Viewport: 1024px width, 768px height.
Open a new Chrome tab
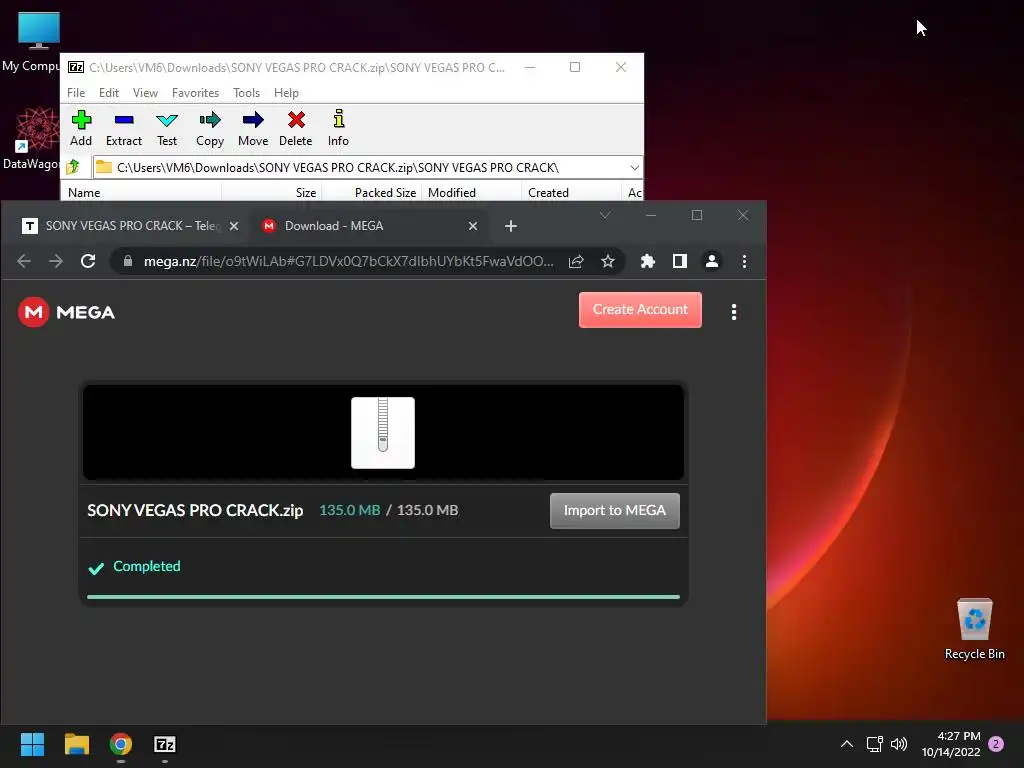pyautogui.click(x=511, y=226)
